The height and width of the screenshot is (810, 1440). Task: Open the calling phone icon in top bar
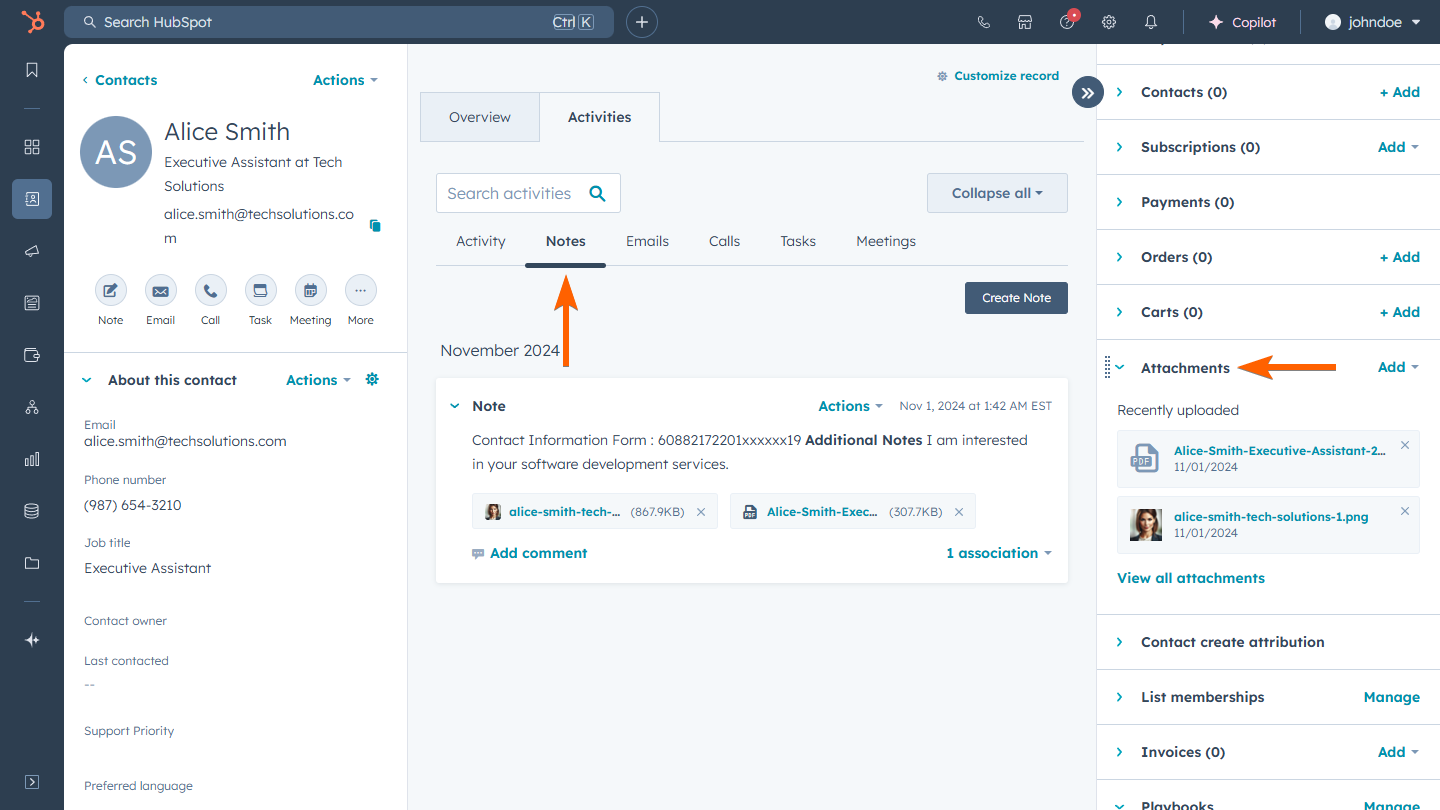[983, 22]
